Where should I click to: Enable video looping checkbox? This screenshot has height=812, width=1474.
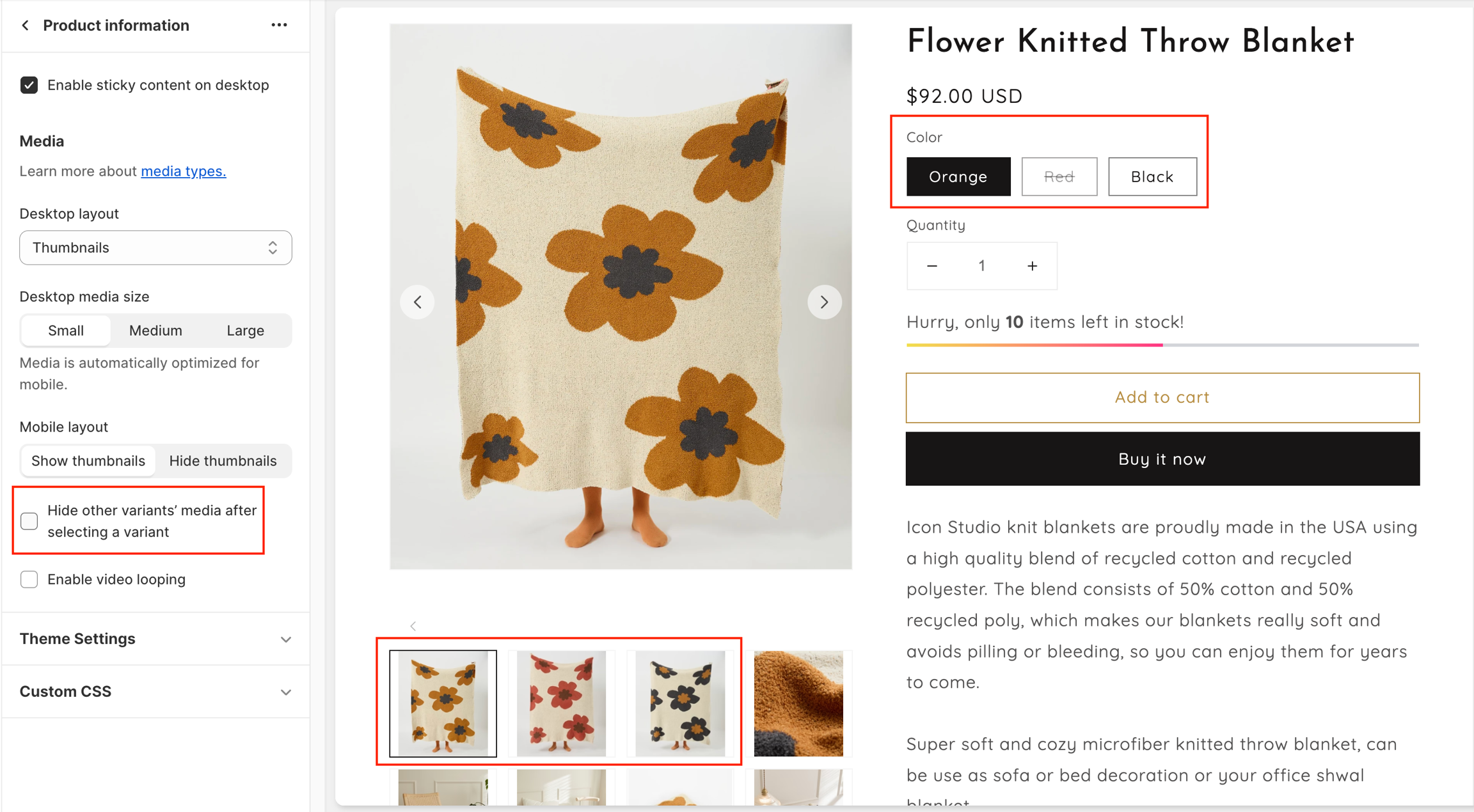coord(29,579)
